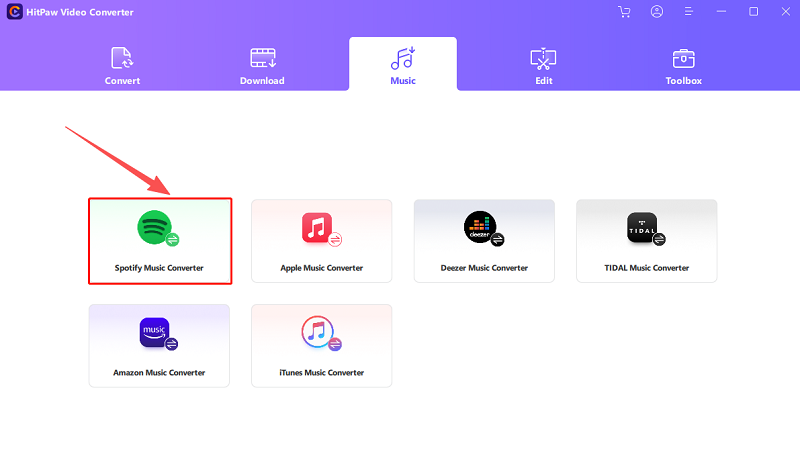This screenshot has width=800, height=460.
Task: Open the Spotify Music Converter card
Action: pos(160,241)
